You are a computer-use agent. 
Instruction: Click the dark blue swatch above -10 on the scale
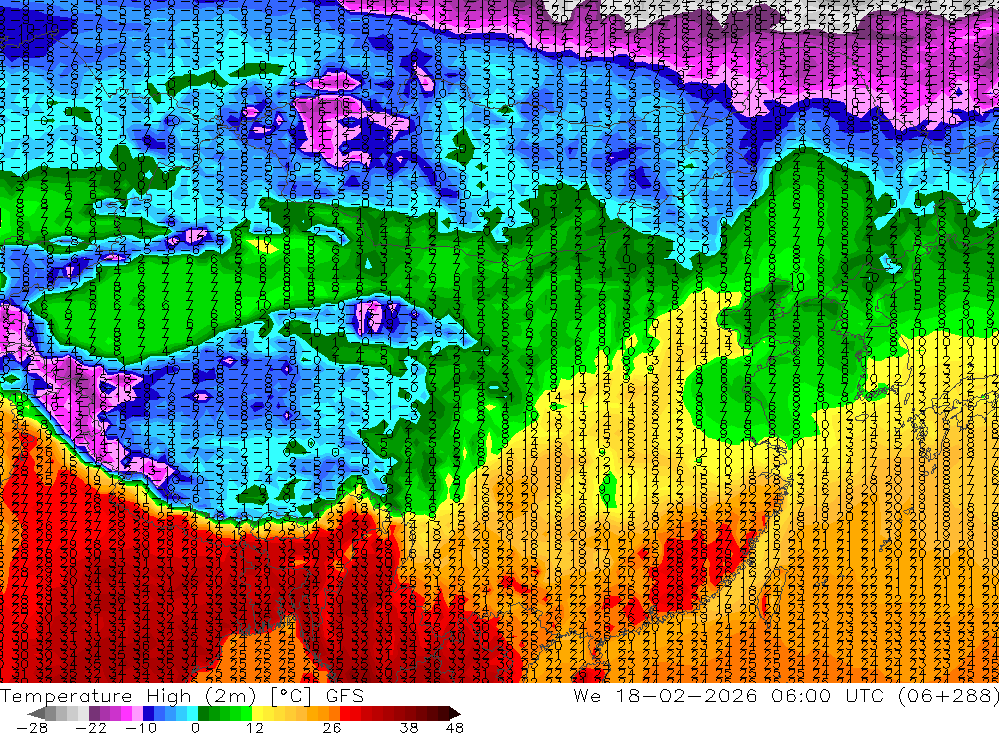click(148, 713)
